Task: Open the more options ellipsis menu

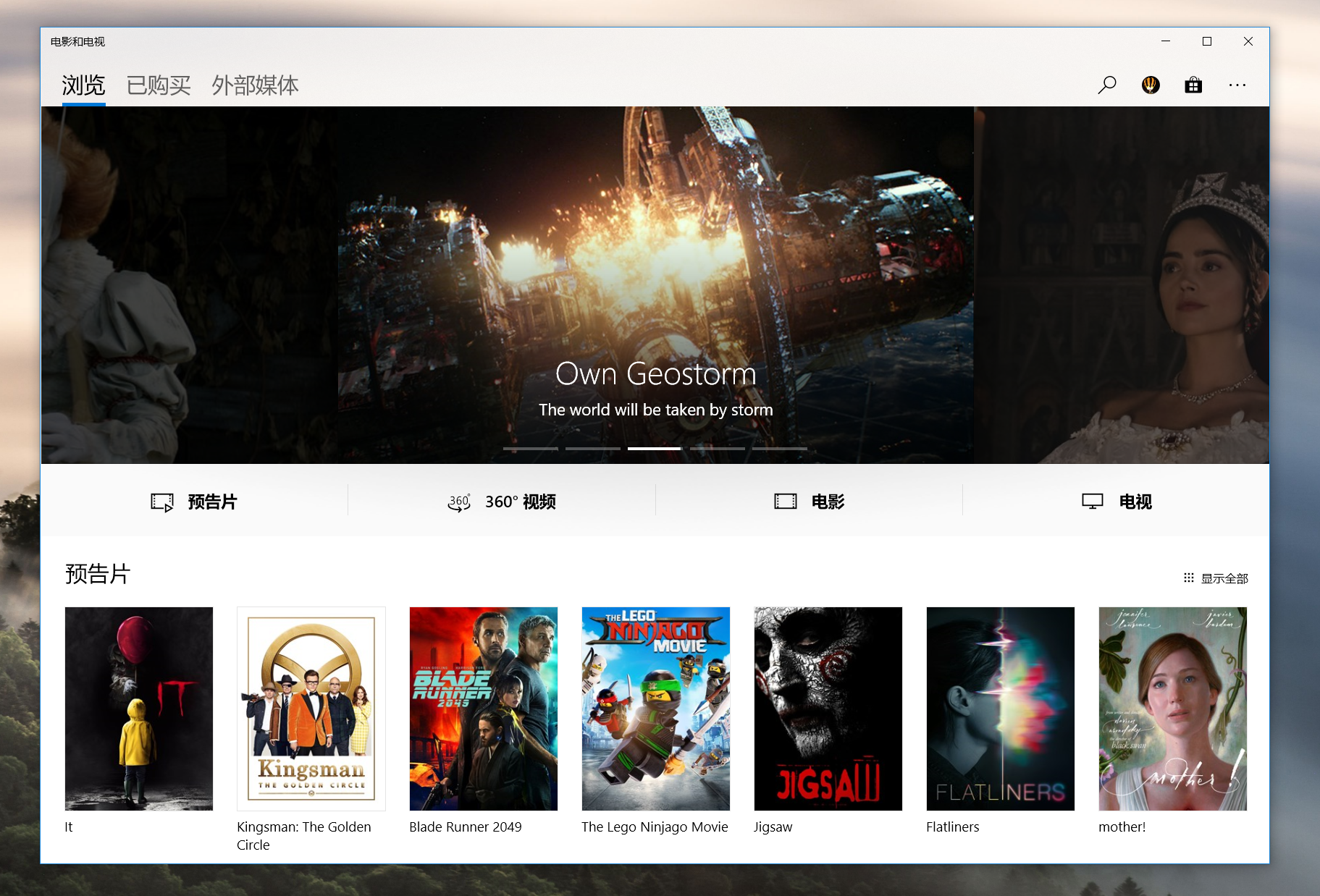Action: click(1237, 85)
